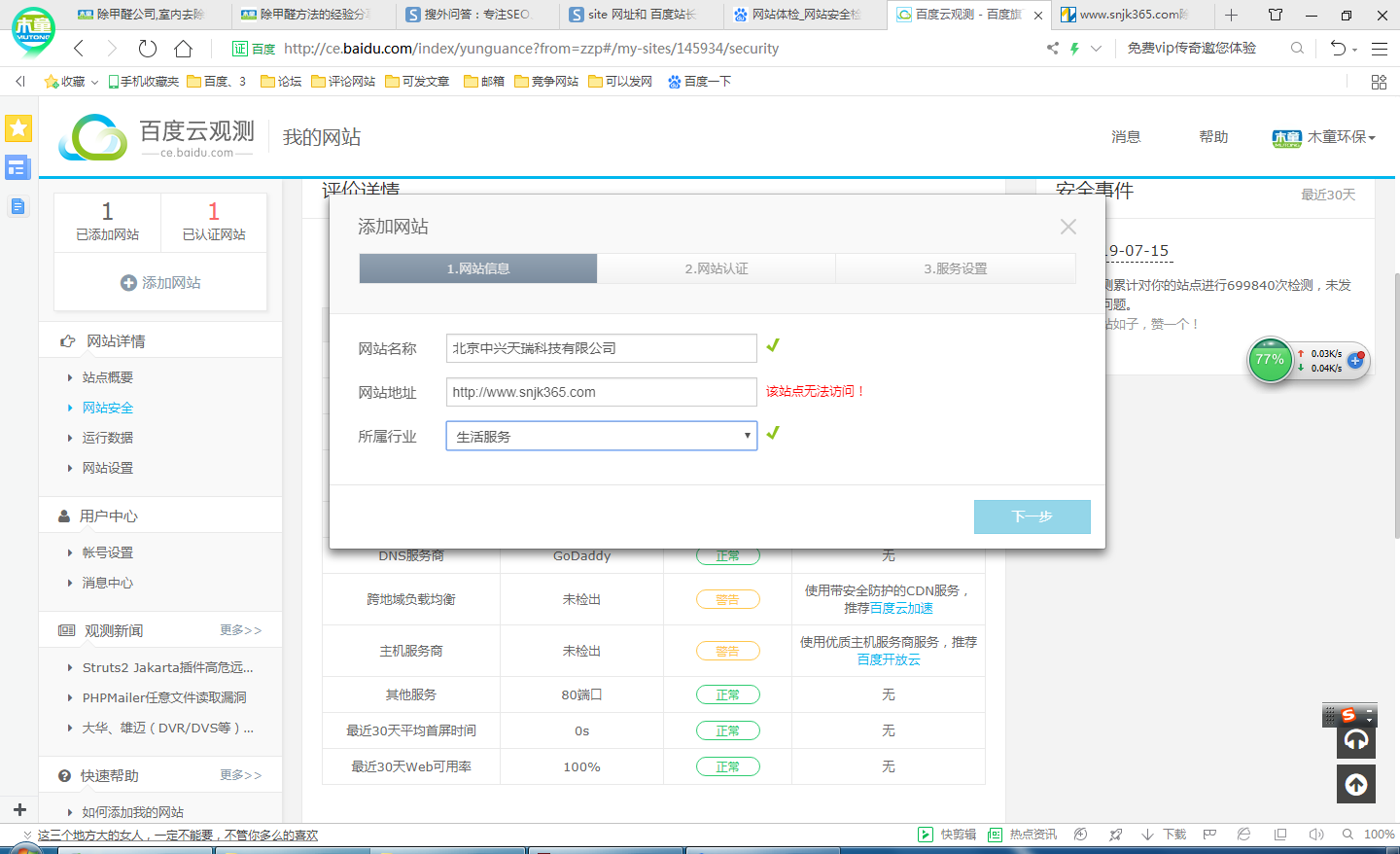The width and height of the screenshot is (1400, 854).
Task: Open the 竞争网站 bookmarks folder
Action: (546, 82)
